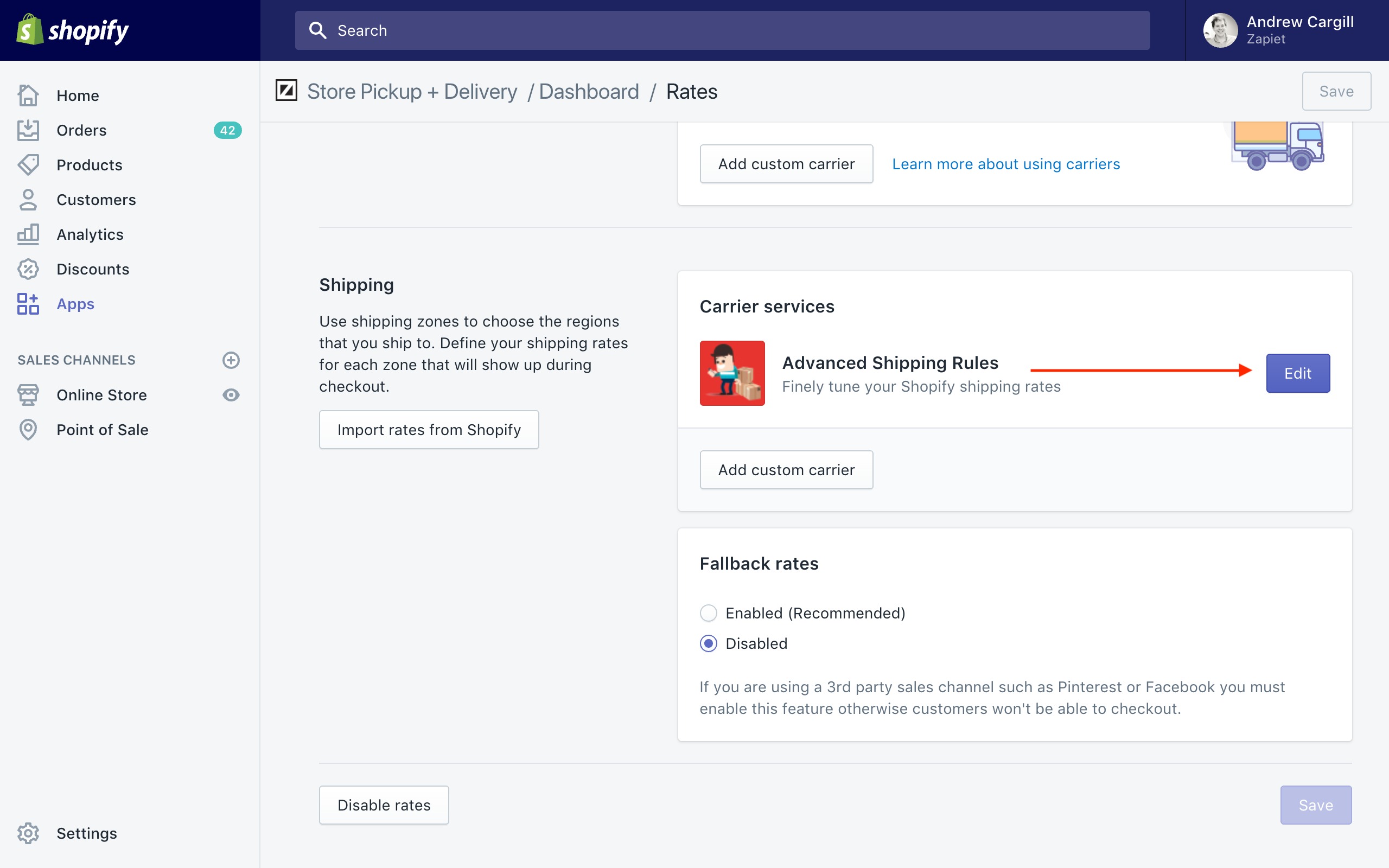Click the Online Store storefront icon
The width and height of the screenshot is (1389, 868).
click(28, 395)
